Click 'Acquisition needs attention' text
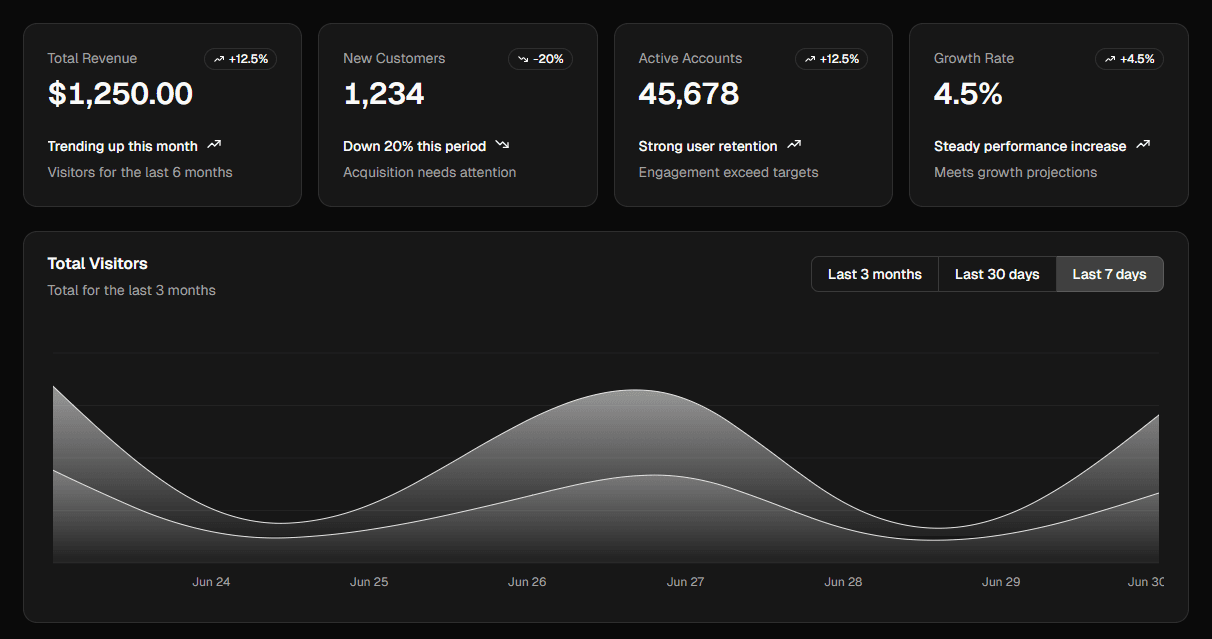This screenshot has width=1212, height=639. (429, 172)
